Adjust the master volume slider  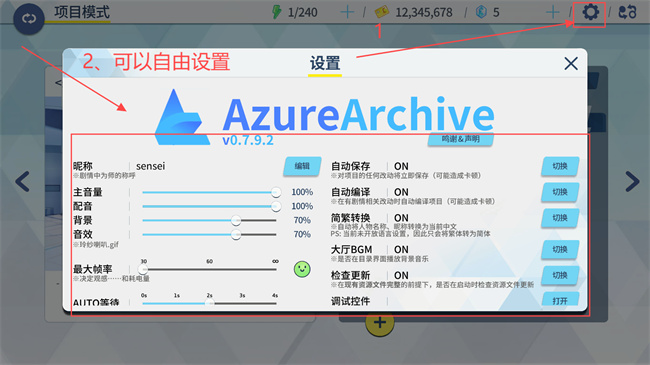209,192
